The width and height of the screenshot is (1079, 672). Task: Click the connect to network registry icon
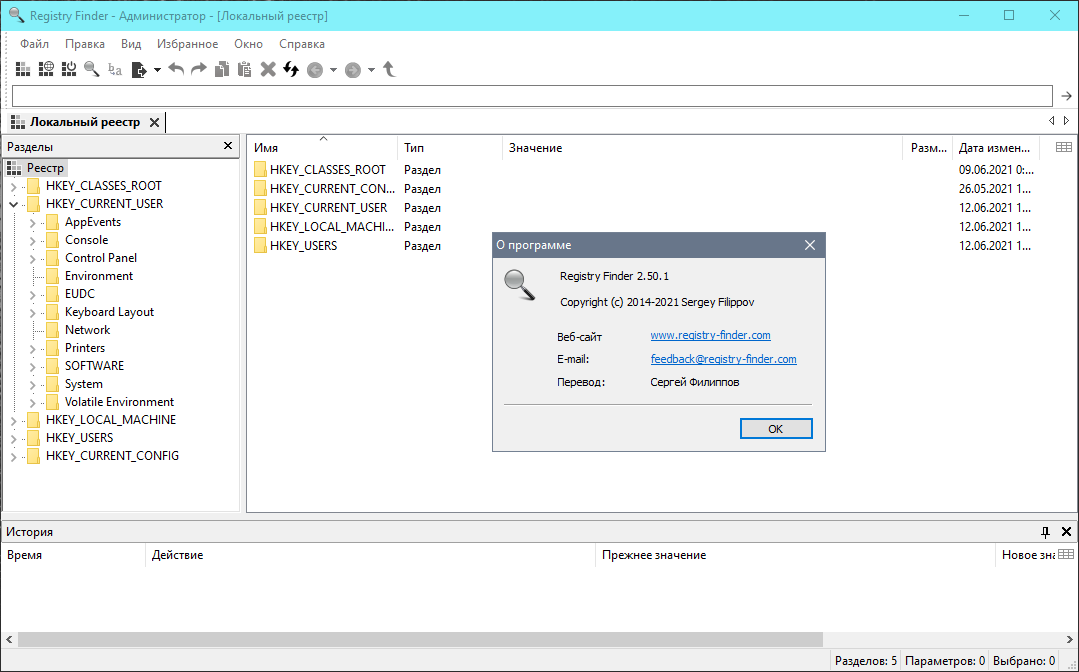46,69
